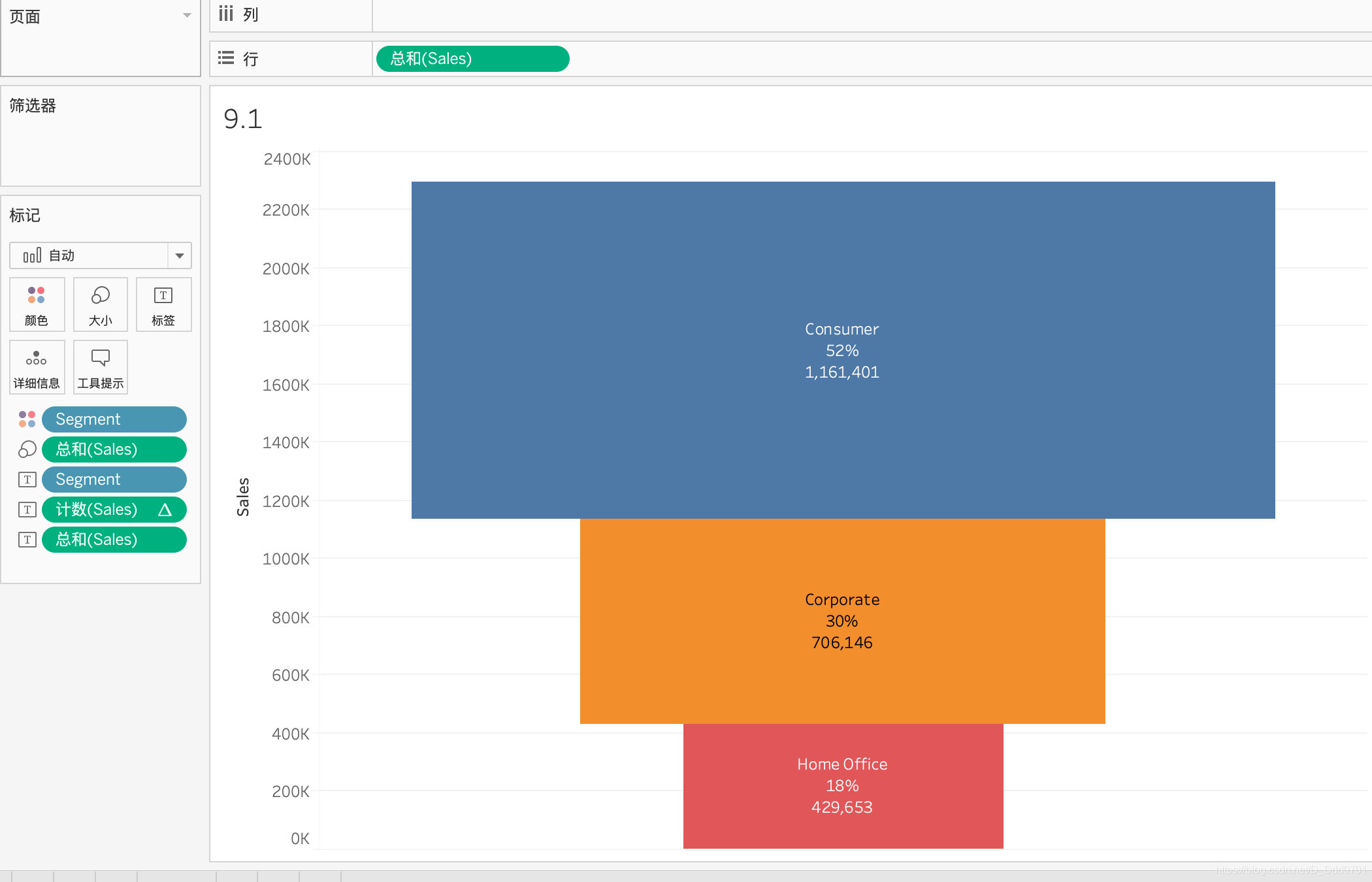The width and height of the screenshot is (1372, 882).
Task: Click delta table-calculation icon on 计数(Sales) pill
Action: tap(165, 510)
